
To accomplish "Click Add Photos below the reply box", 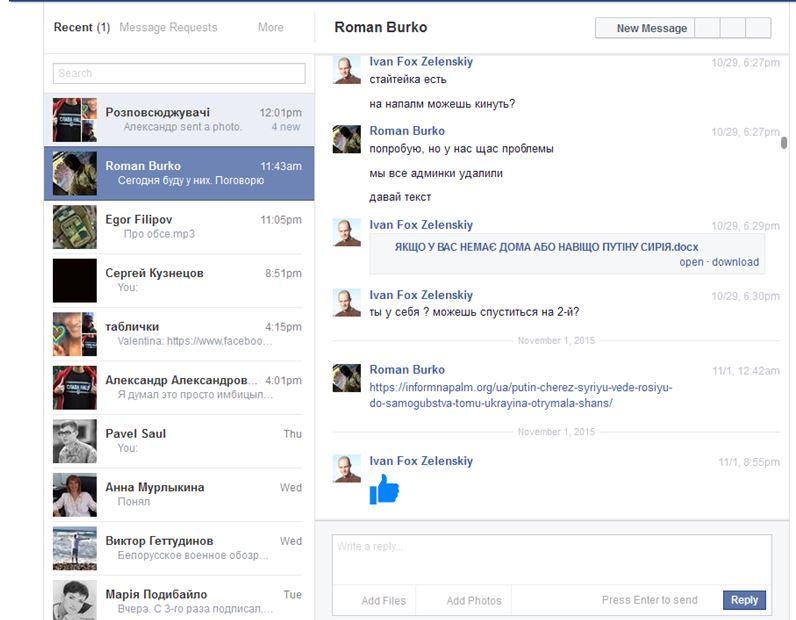I will (x=473, y=601).
